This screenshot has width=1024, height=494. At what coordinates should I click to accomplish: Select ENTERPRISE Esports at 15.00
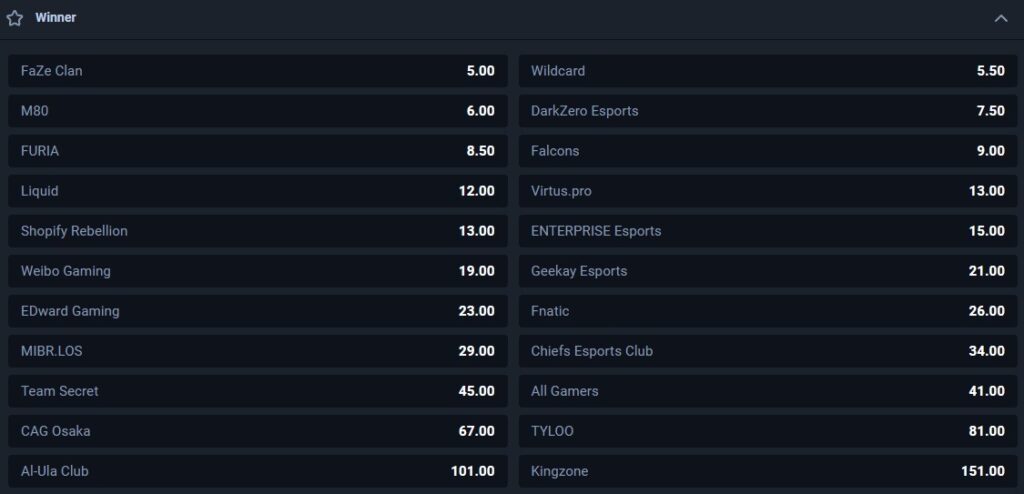point(768,231)
